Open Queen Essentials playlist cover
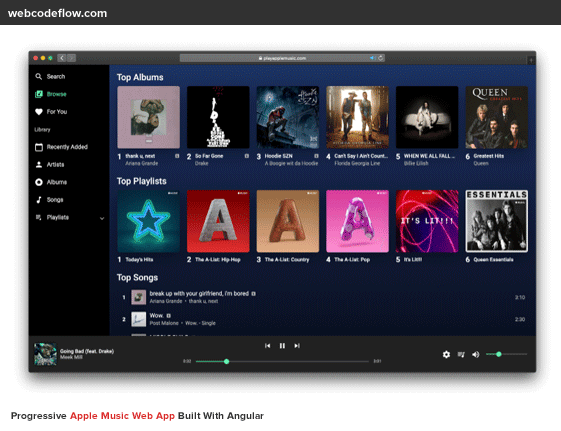This screenshot has height=431, width=561. point(497,221)
